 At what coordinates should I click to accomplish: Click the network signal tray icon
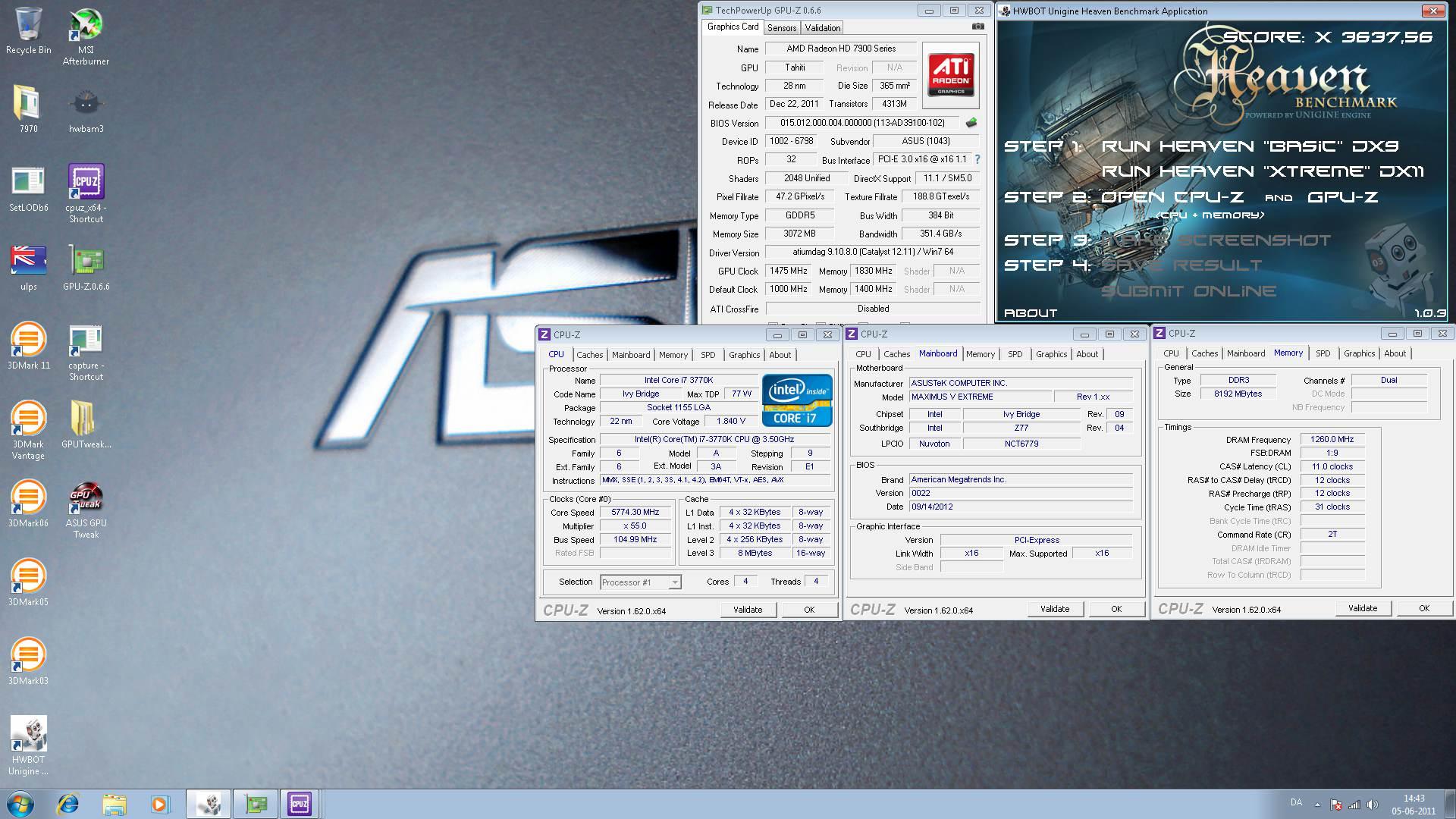[1354, 805]
